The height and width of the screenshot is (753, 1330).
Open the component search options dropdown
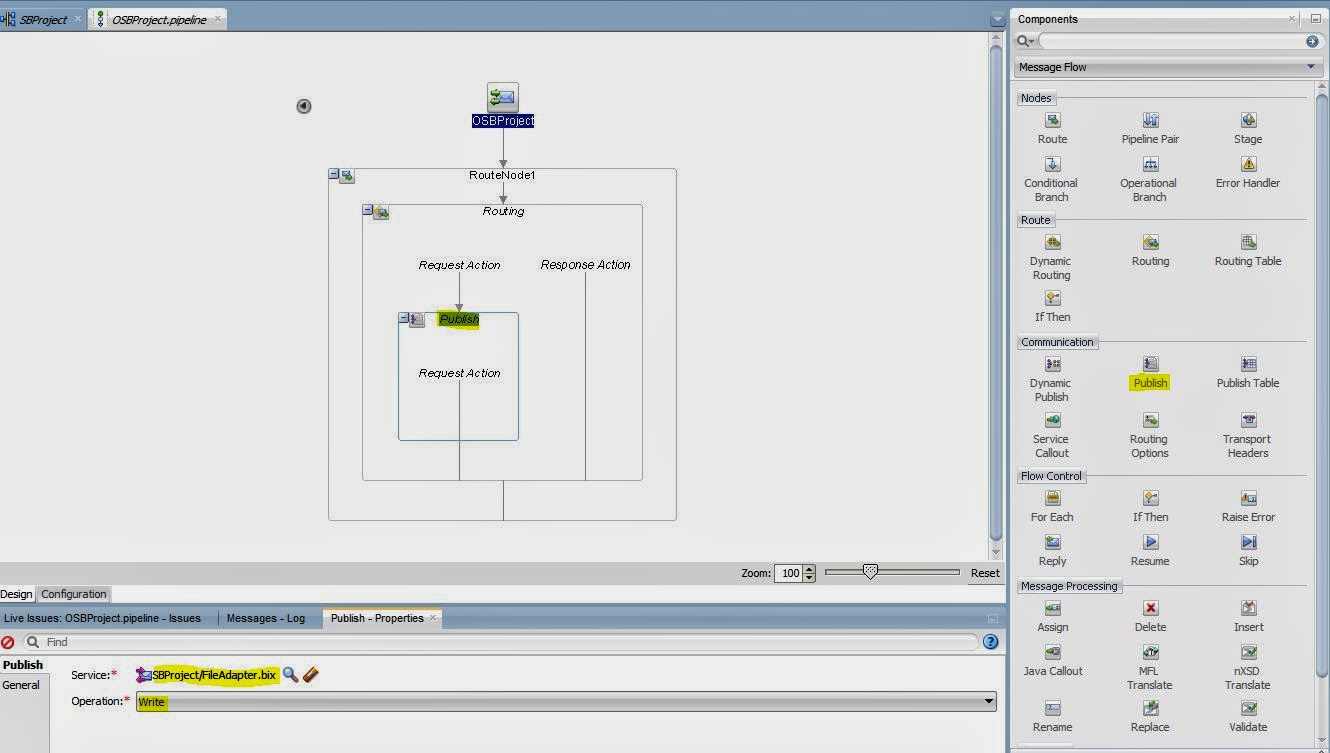pos(1025,41)
